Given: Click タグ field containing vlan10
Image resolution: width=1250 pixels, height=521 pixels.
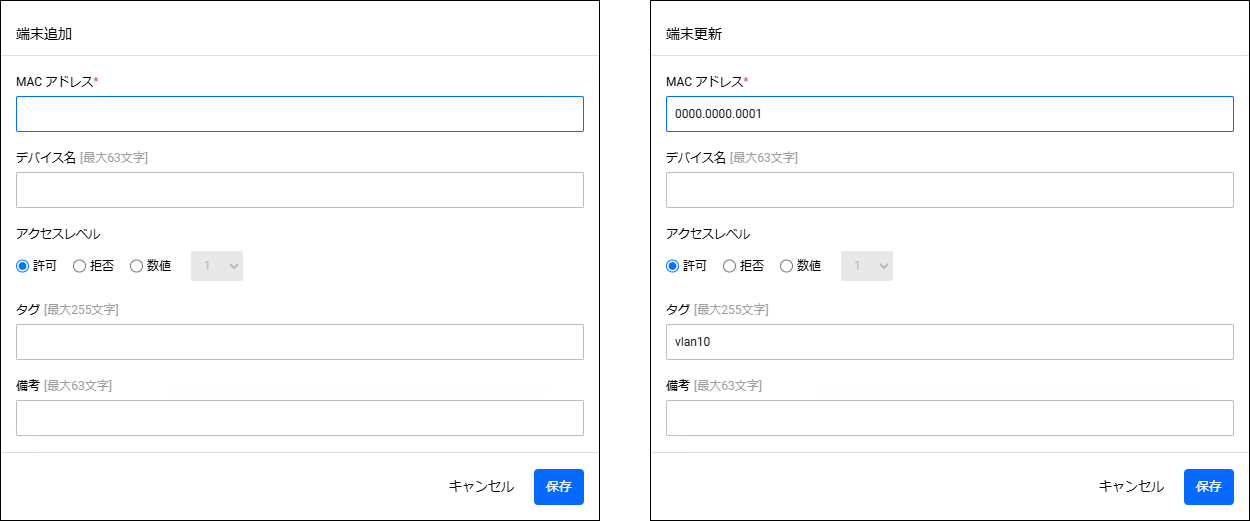Looking at the screenshot, I should [x=950, y=342].
